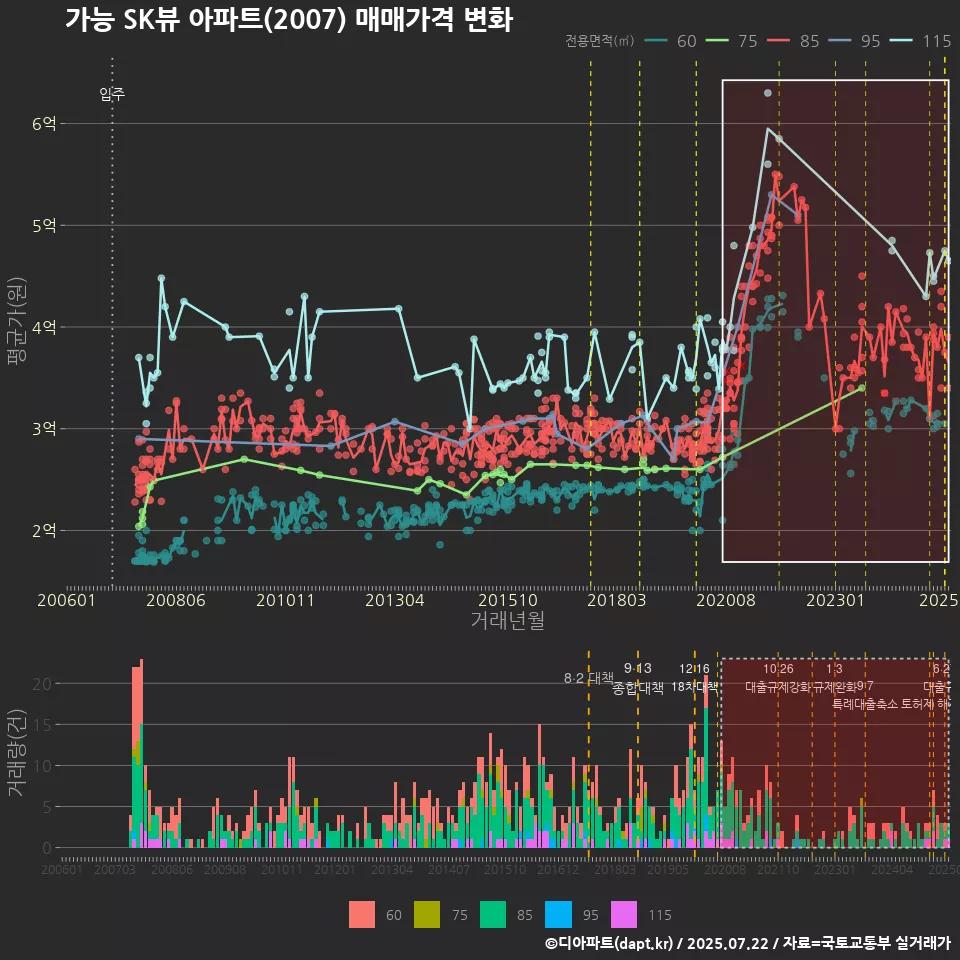Viewport: 960px width, 960px height.
Task: Click the chart title '가능 SK뷰 아파트(2007) 매매가격 변화'
Action: tap(288, 20)
